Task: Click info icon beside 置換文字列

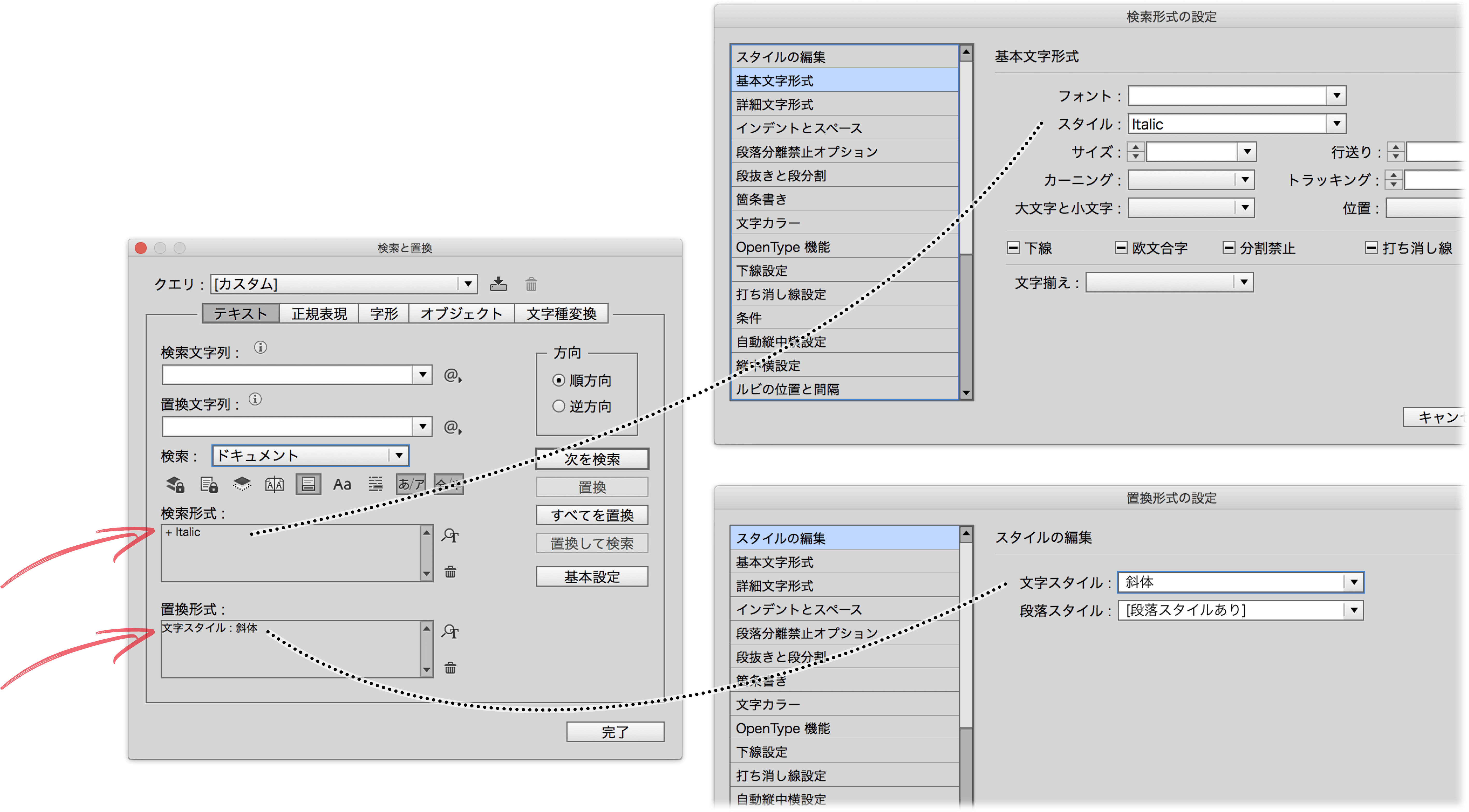Action: (x=255, y=399)
